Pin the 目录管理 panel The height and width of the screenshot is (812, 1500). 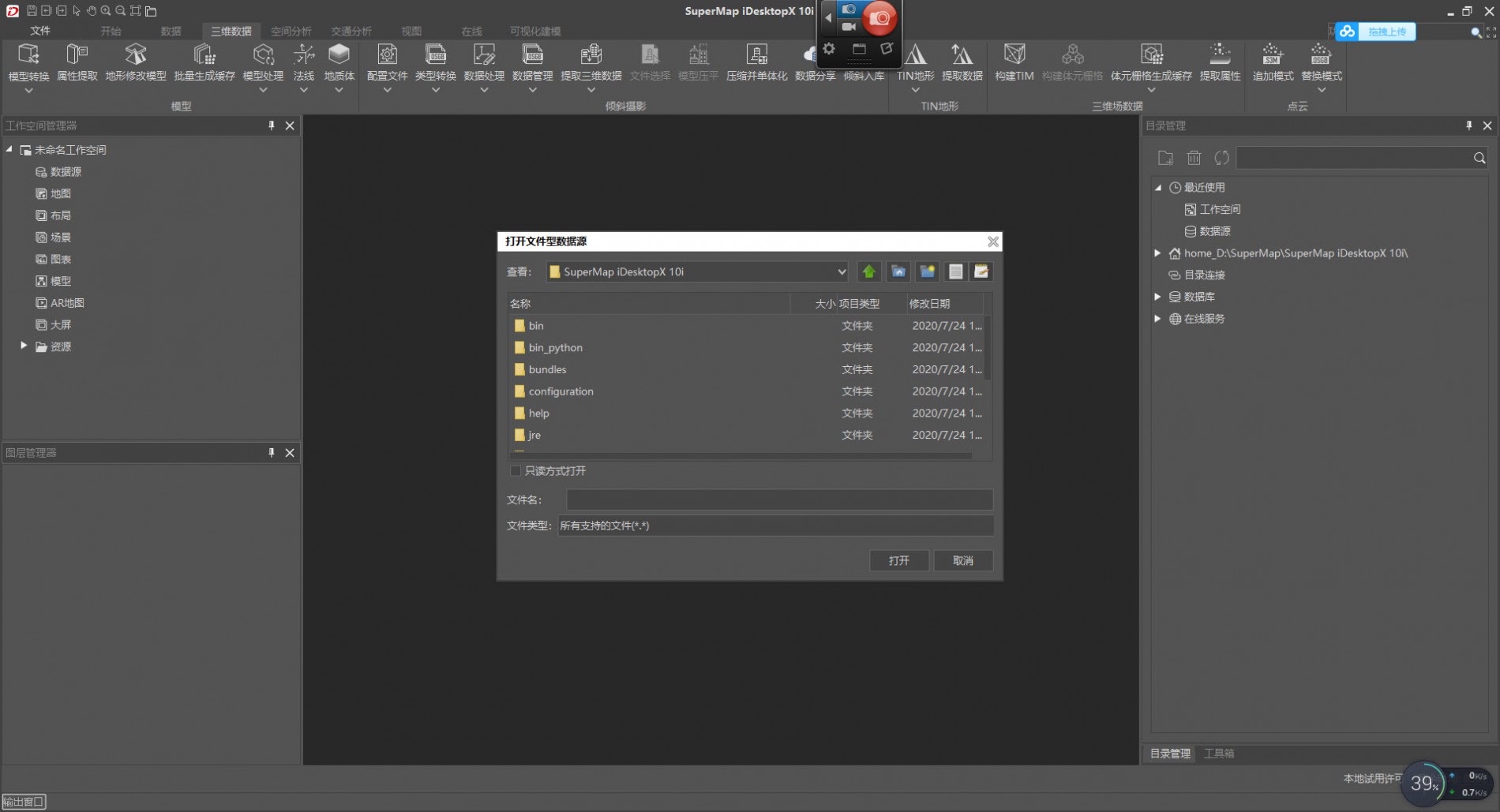pyautogui.click(x=1469, y=125)
